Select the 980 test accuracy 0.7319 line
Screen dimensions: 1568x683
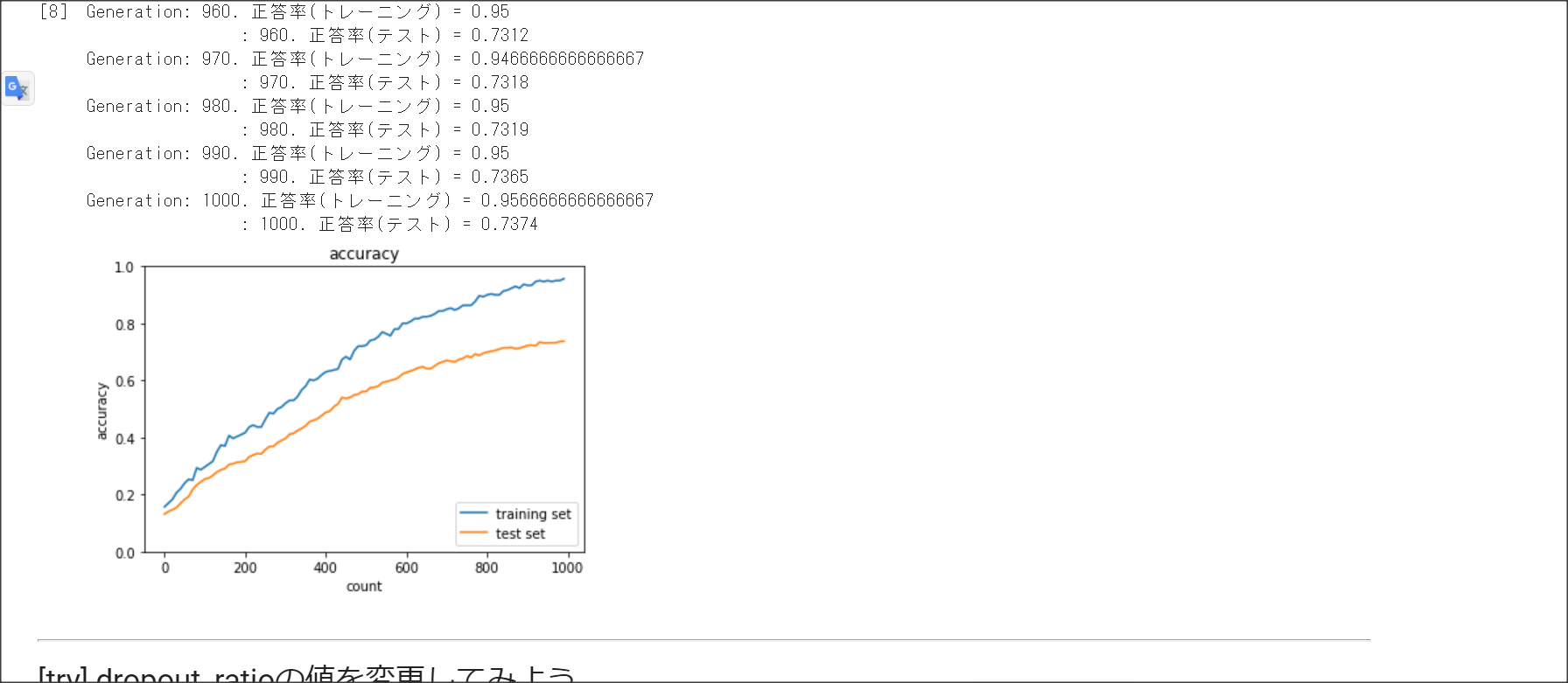click(x=385, y=129)
